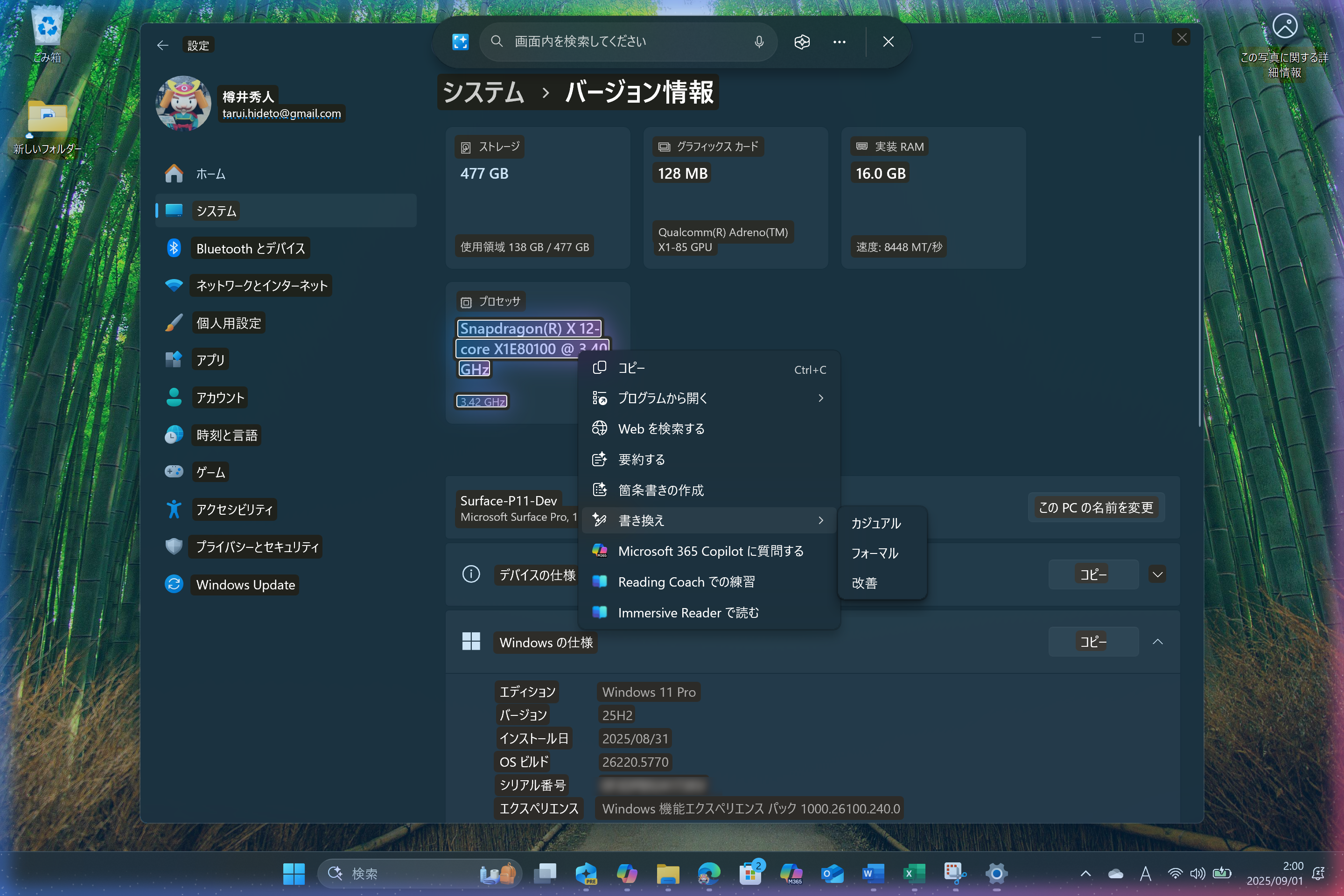Click the Snipping Tool taskbar icon
The width and height of the screenshot is (1344, 896).
[x=955, y=873]
